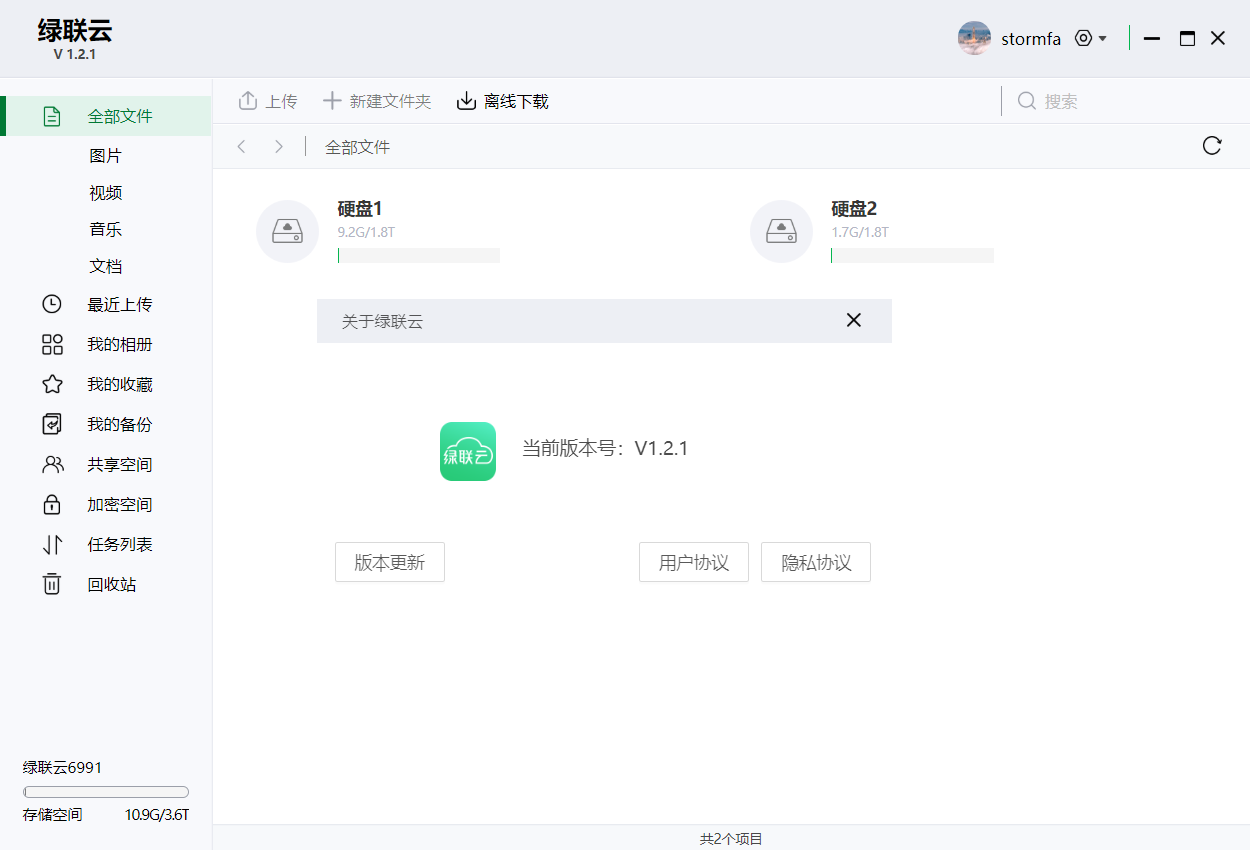The width and height of the screenshot is (1250, 850).
Task: Click 1.7G/1.8T capacity under 硬盘2
Action: (x=860, y=232)
